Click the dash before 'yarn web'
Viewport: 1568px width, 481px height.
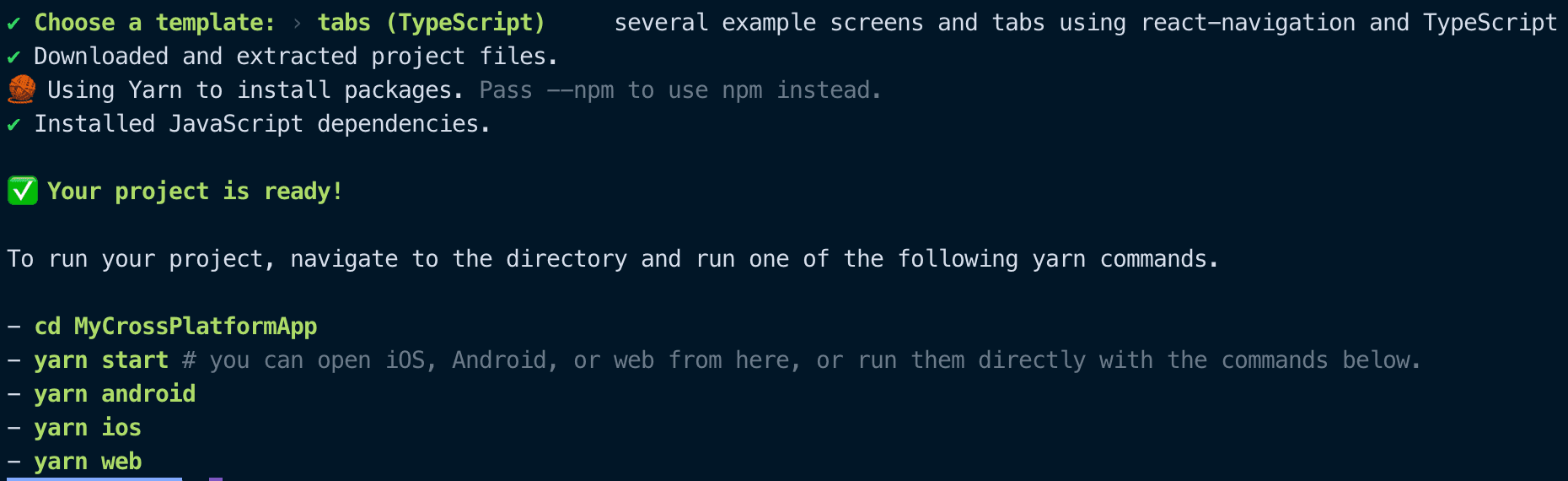pos(13,462)
